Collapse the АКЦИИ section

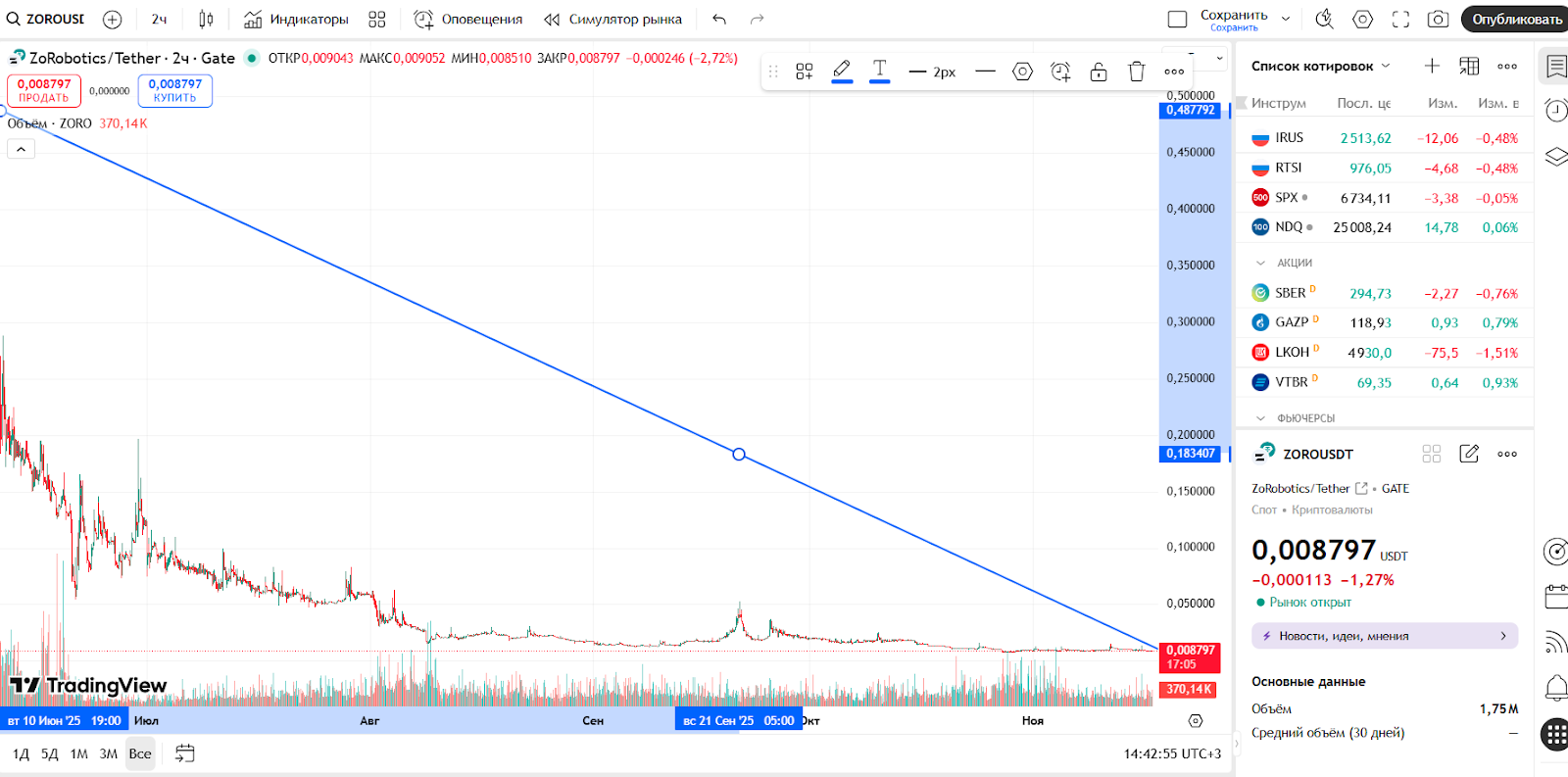pyautogui.click(x=1261, y=263)
